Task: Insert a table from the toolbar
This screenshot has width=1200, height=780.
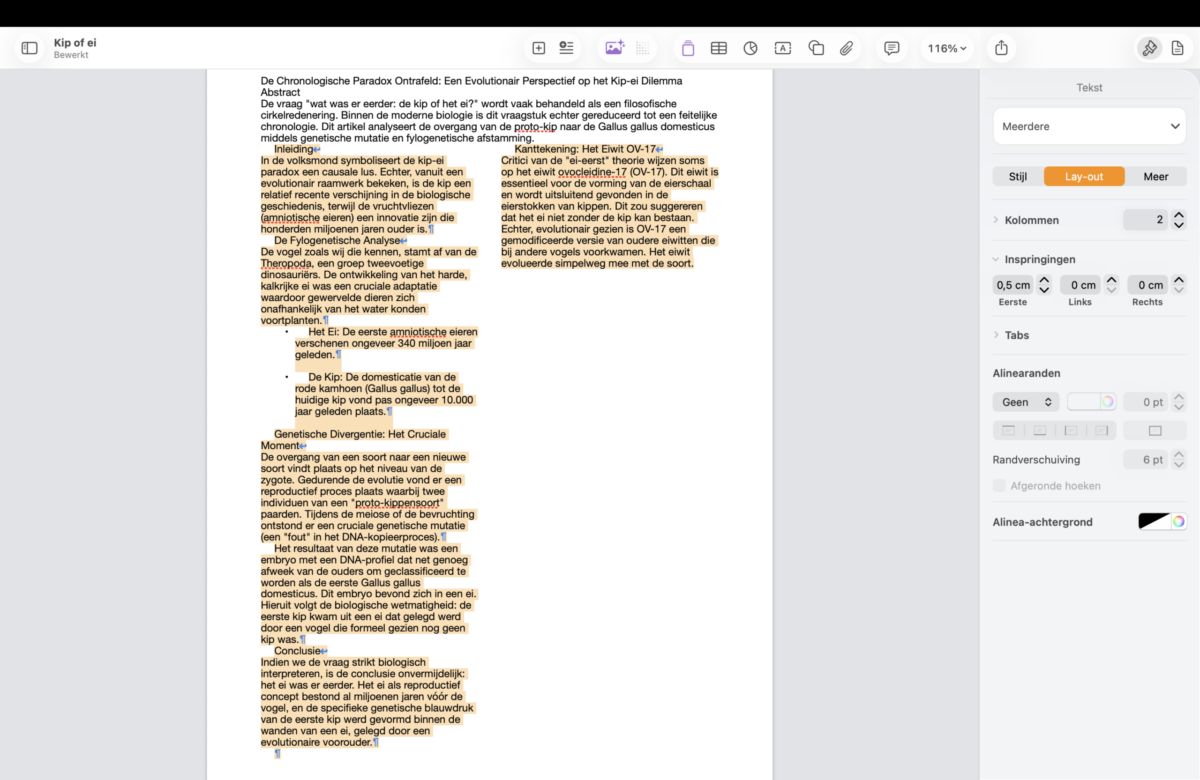Action: coord(718,48)
